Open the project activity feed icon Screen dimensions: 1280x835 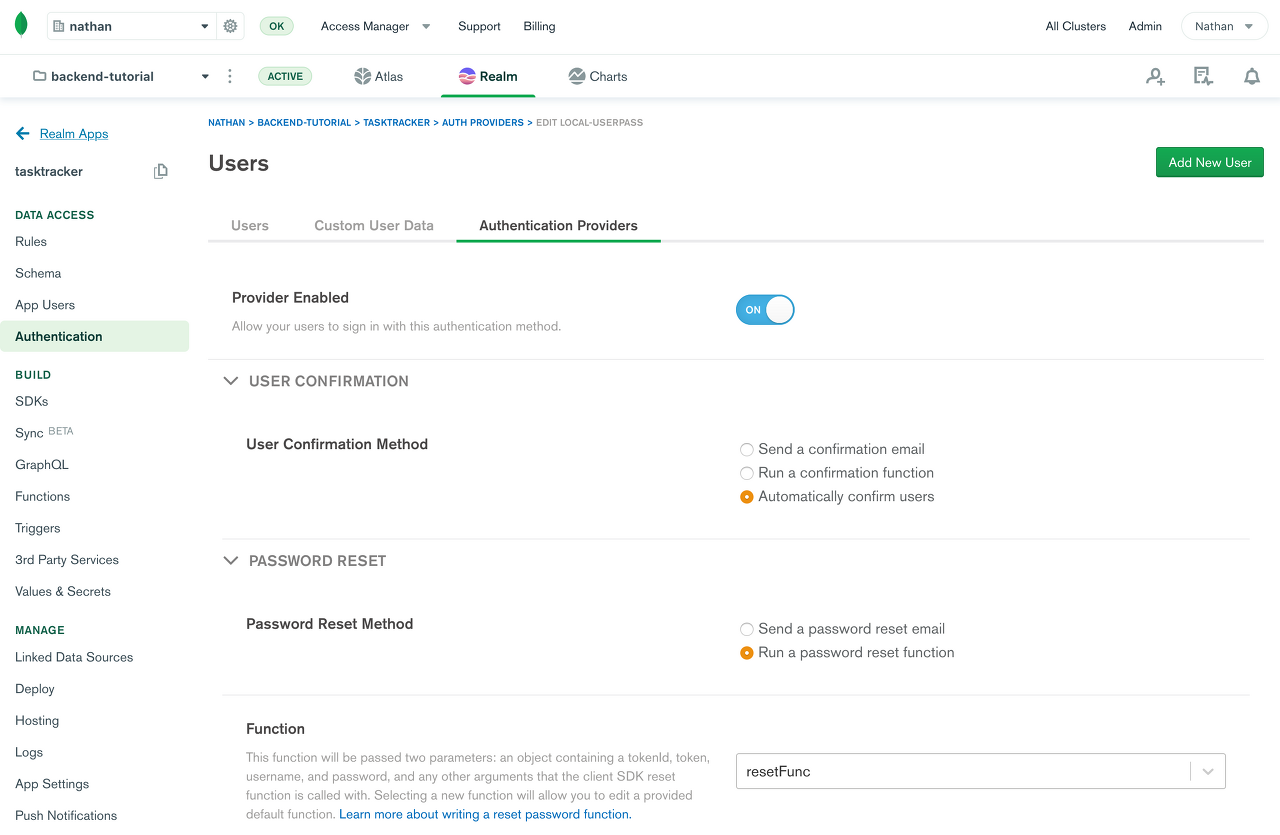[1203, 76]
